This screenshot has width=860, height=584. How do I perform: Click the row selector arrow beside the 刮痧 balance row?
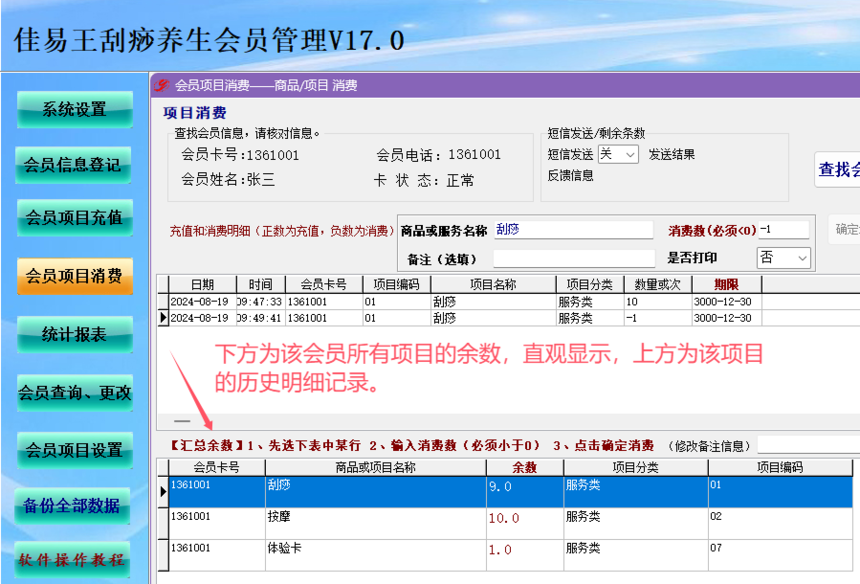(x=163, y=491)
